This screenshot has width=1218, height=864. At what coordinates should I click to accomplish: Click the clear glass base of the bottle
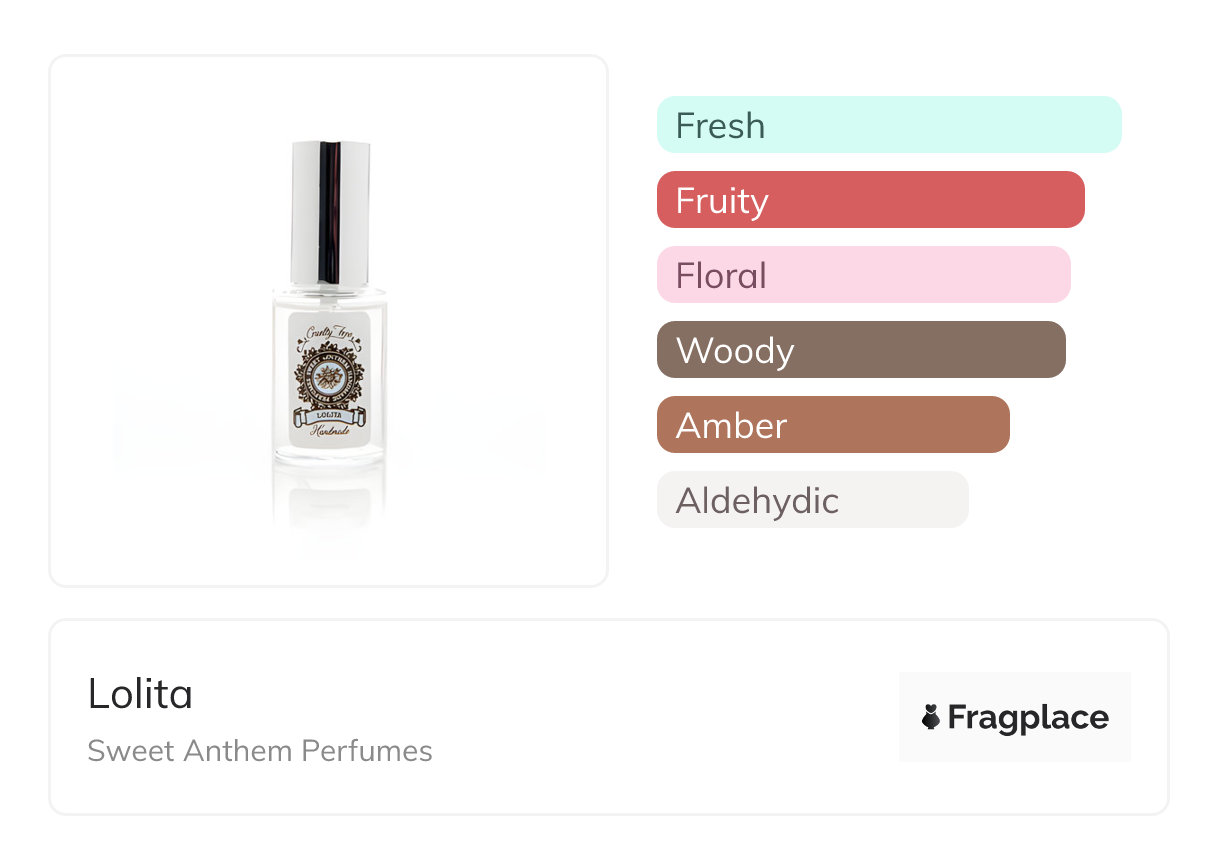pos(329,457)
